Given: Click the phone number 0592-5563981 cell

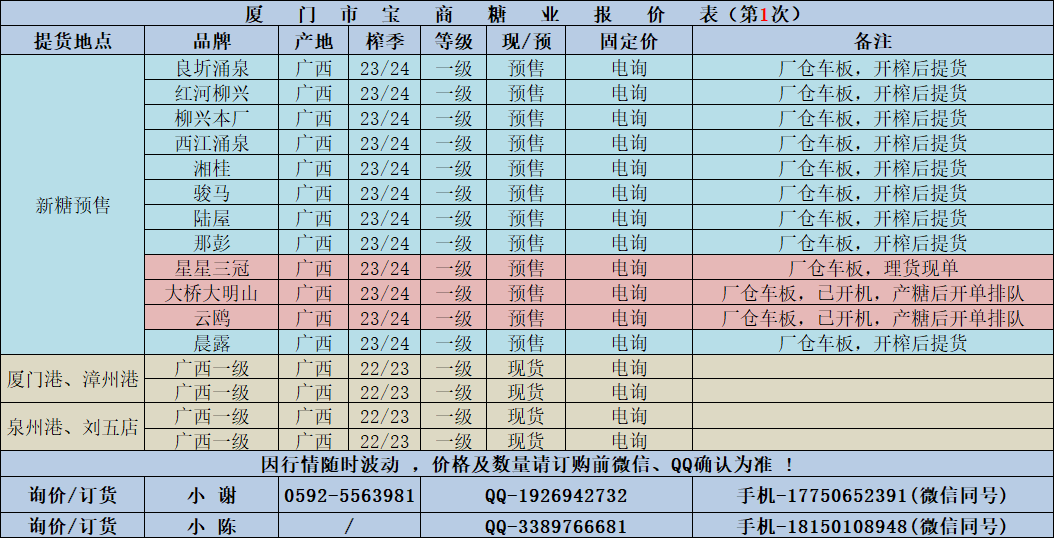Looking at the screenshot, I should 349,496.
